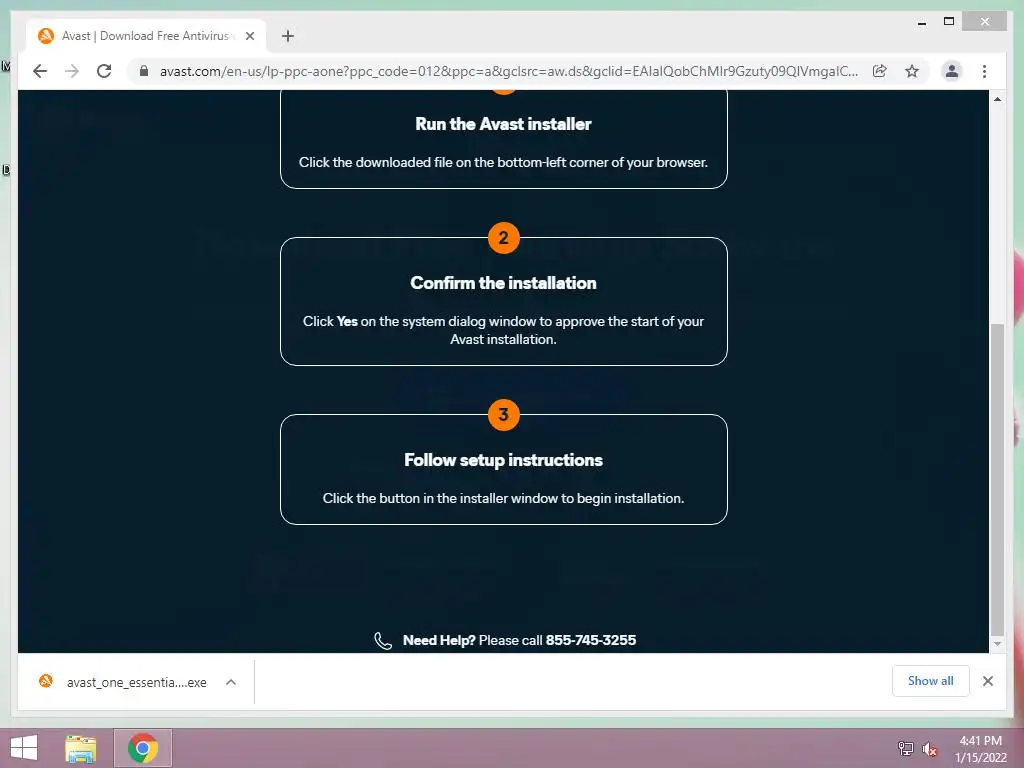
Task: Click the muted volume tray icon
Action: (x=929, y=748)
